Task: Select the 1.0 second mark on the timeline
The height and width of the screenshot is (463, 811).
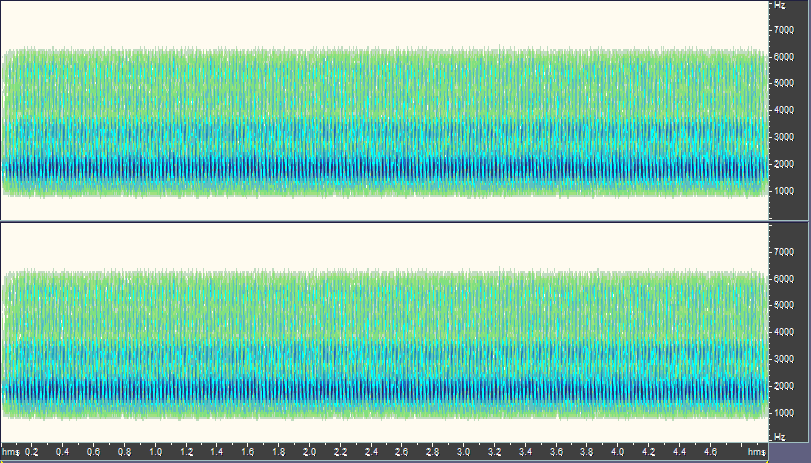Action: (x=155, y=452)
